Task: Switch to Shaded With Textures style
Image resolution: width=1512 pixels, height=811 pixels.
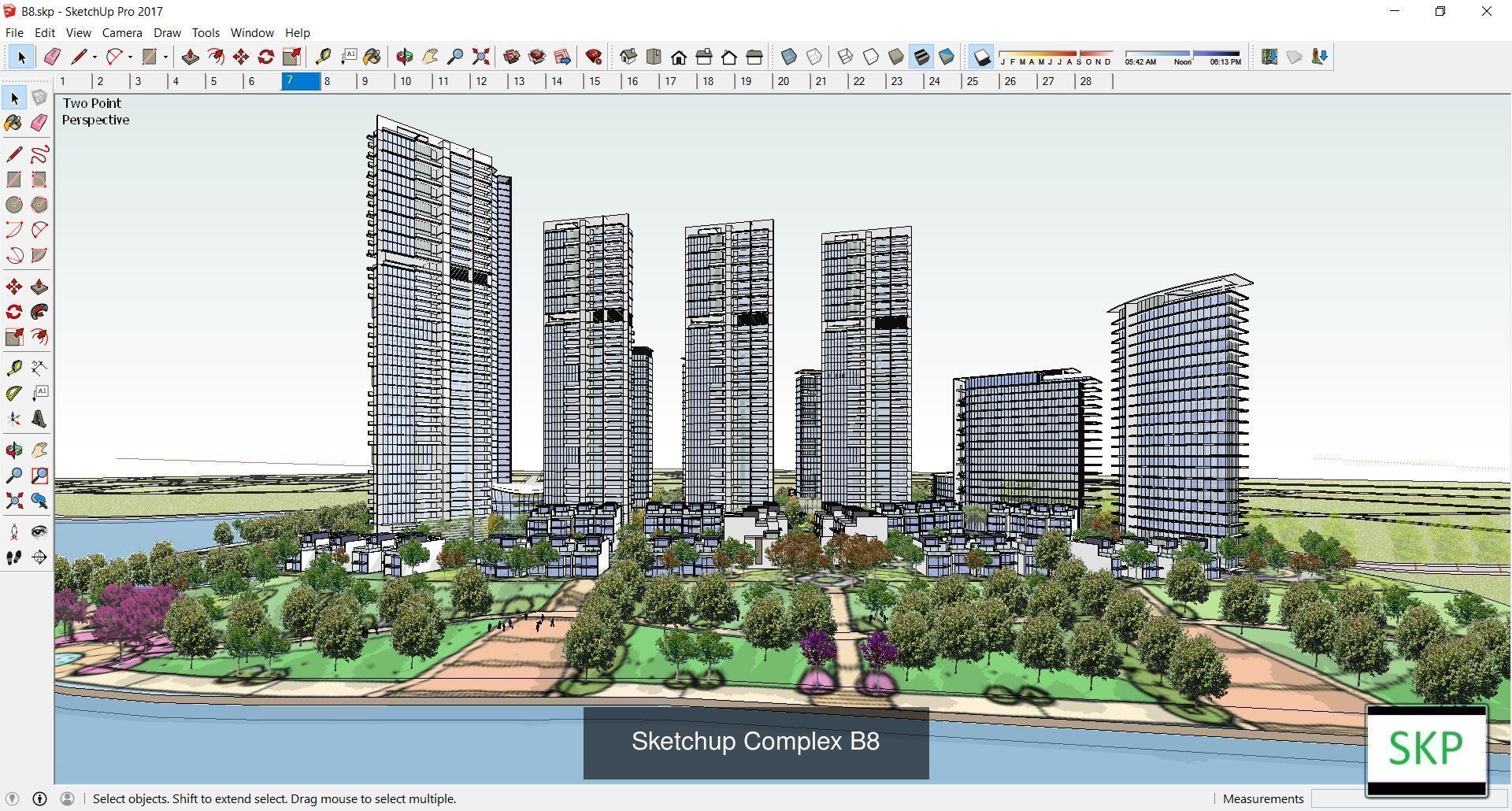Action: [921, 57]
